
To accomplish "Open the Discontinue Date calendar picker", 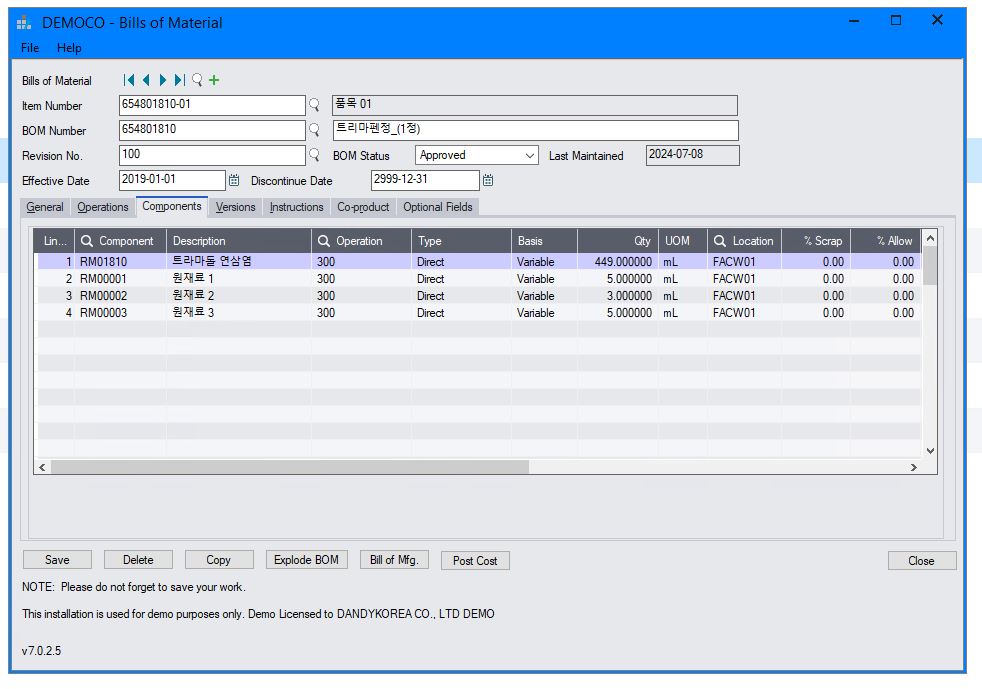I will [488, 180].
